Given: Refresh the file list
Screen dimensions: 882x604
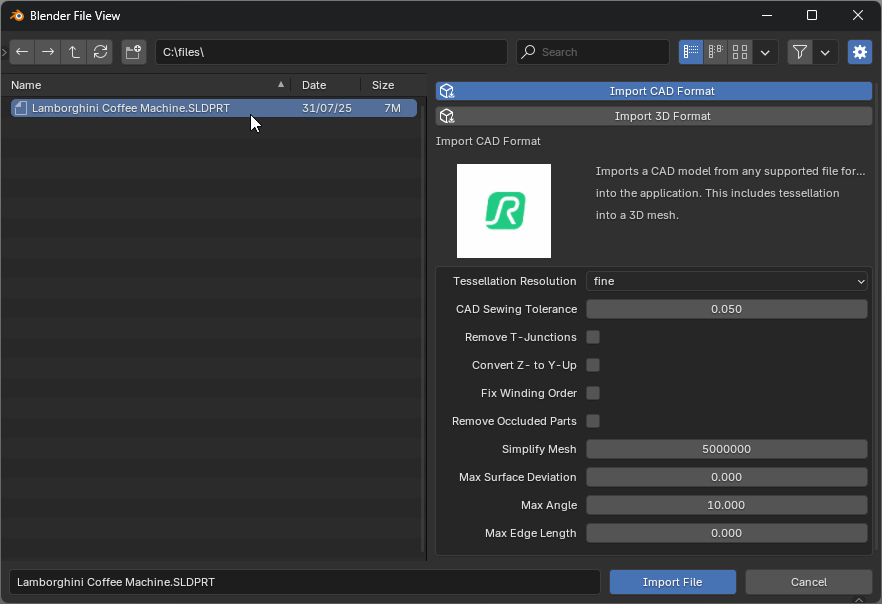Looking at the screenshot, I should coord(100,52).
